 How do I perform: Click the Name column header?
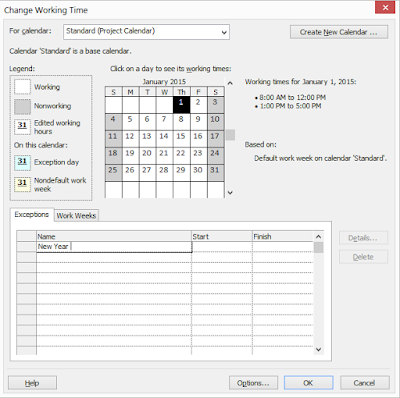pyautogui.click(x=114, y=236)
